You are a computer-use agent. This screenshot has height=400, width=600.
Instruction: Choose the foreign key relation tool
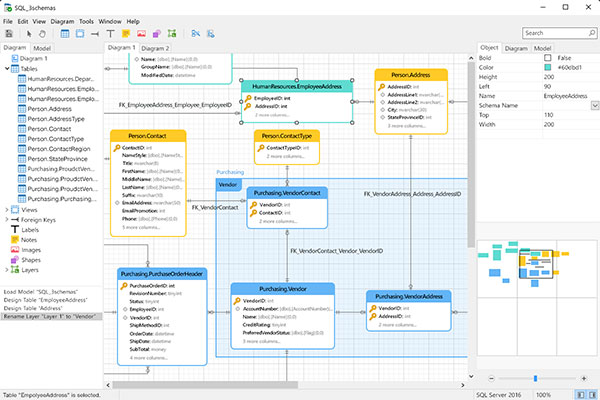(x=95, y=33)
